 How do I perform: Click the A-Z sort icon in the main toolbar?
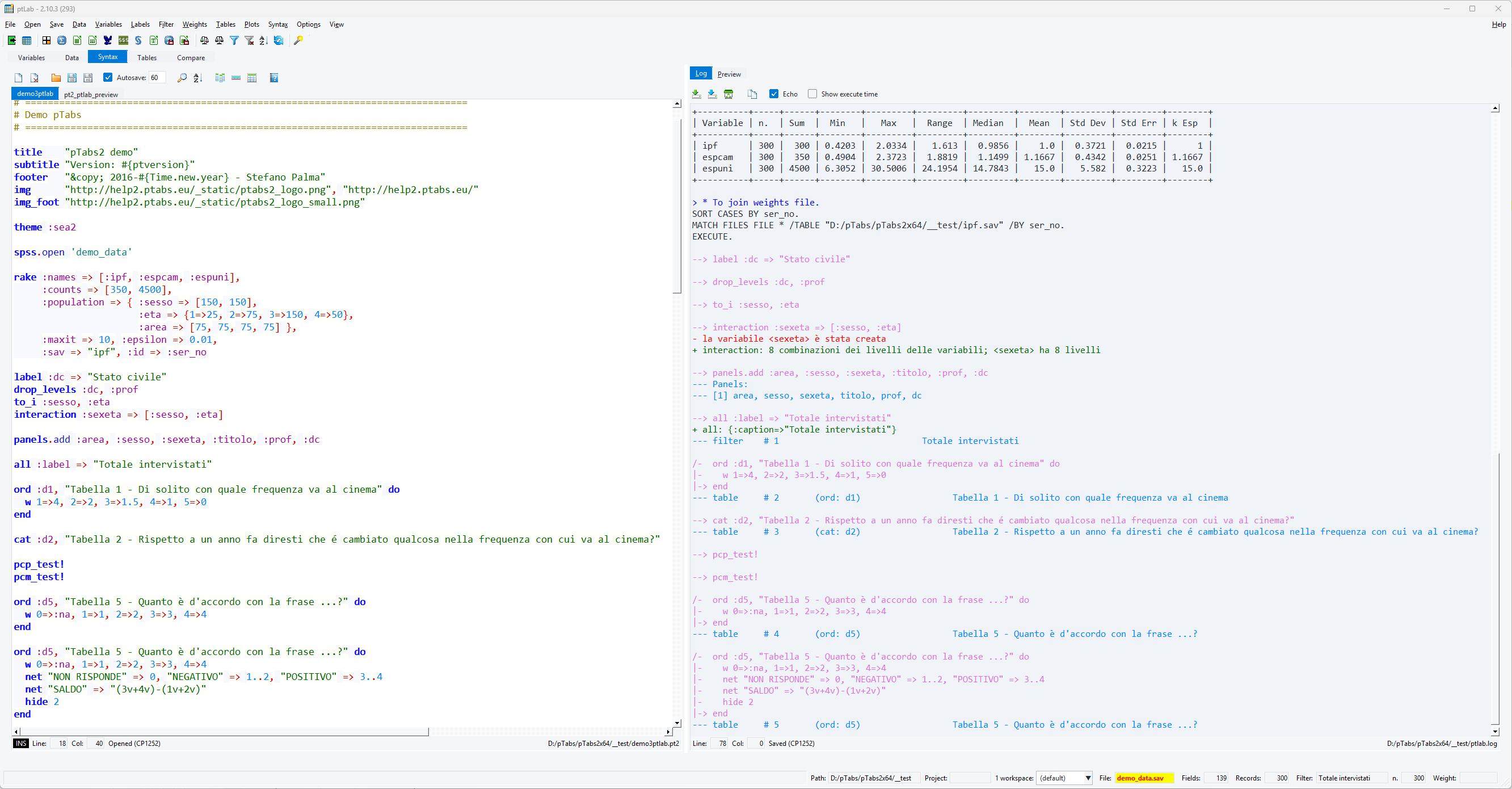coord(264,40)
